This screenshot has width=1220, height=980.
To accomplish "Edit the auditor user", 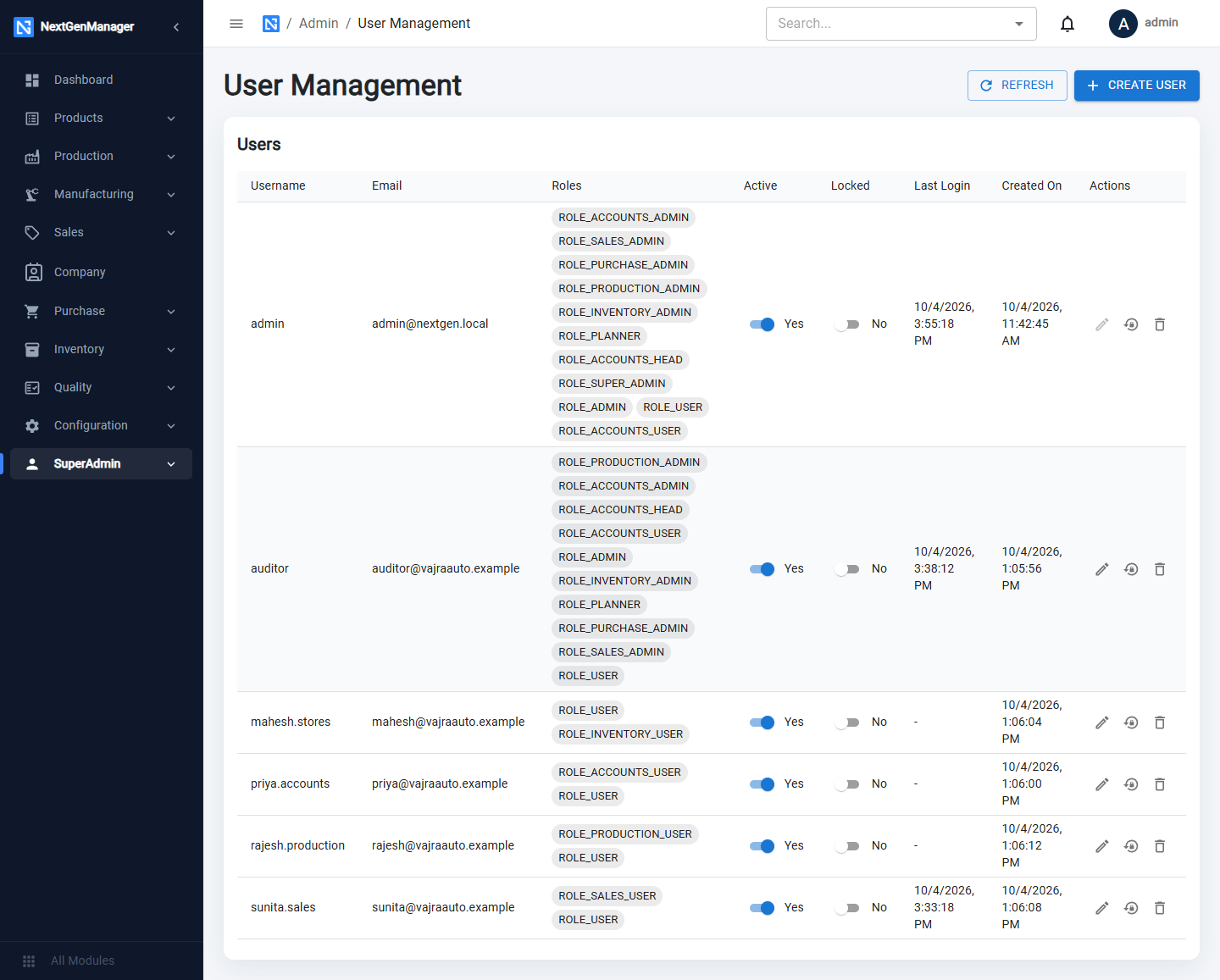I will [1102, 569].
